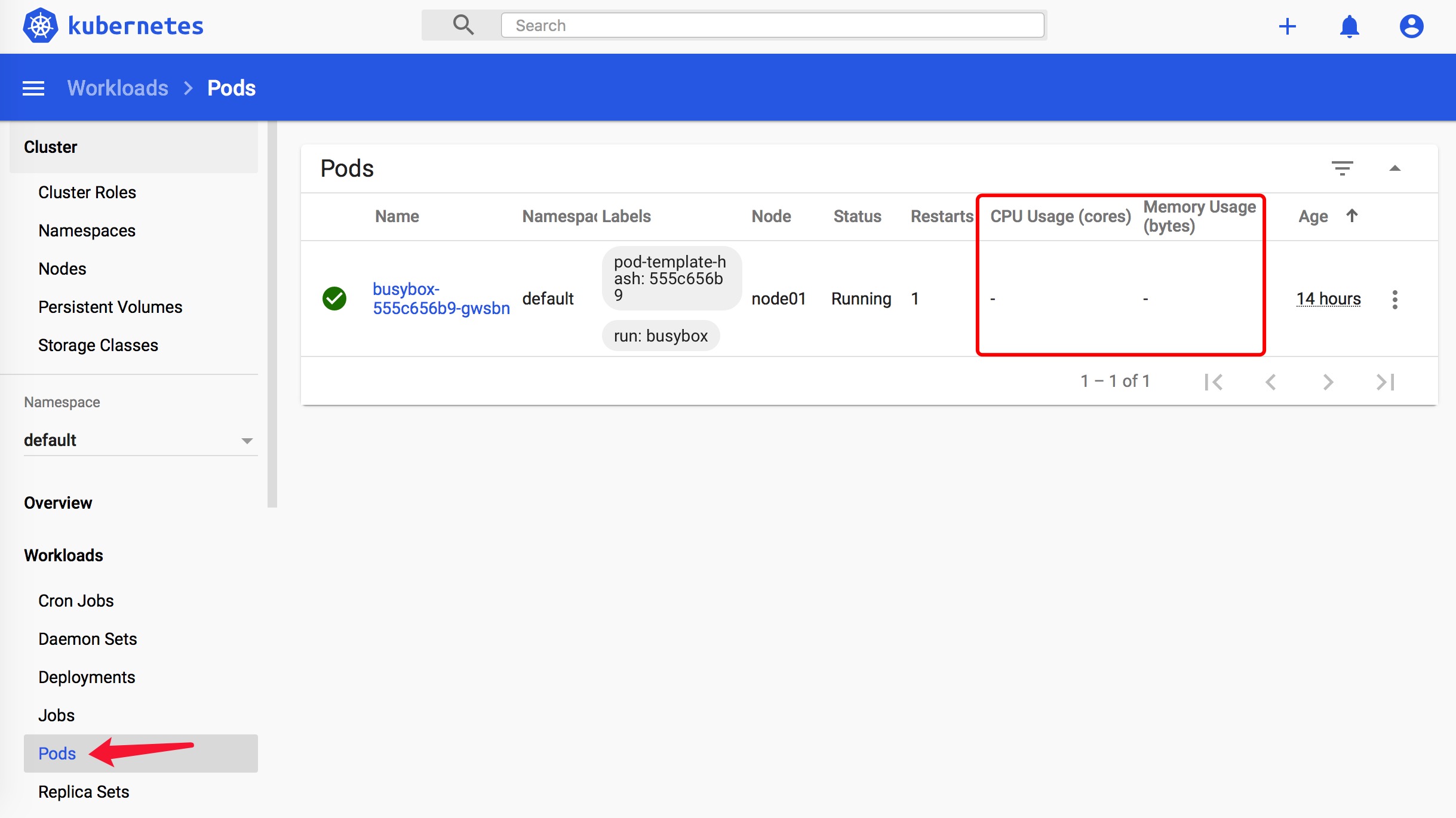This screenshot has height=818, width=1456.
Task: Sort by Age column header
Action: point(1313,216)
